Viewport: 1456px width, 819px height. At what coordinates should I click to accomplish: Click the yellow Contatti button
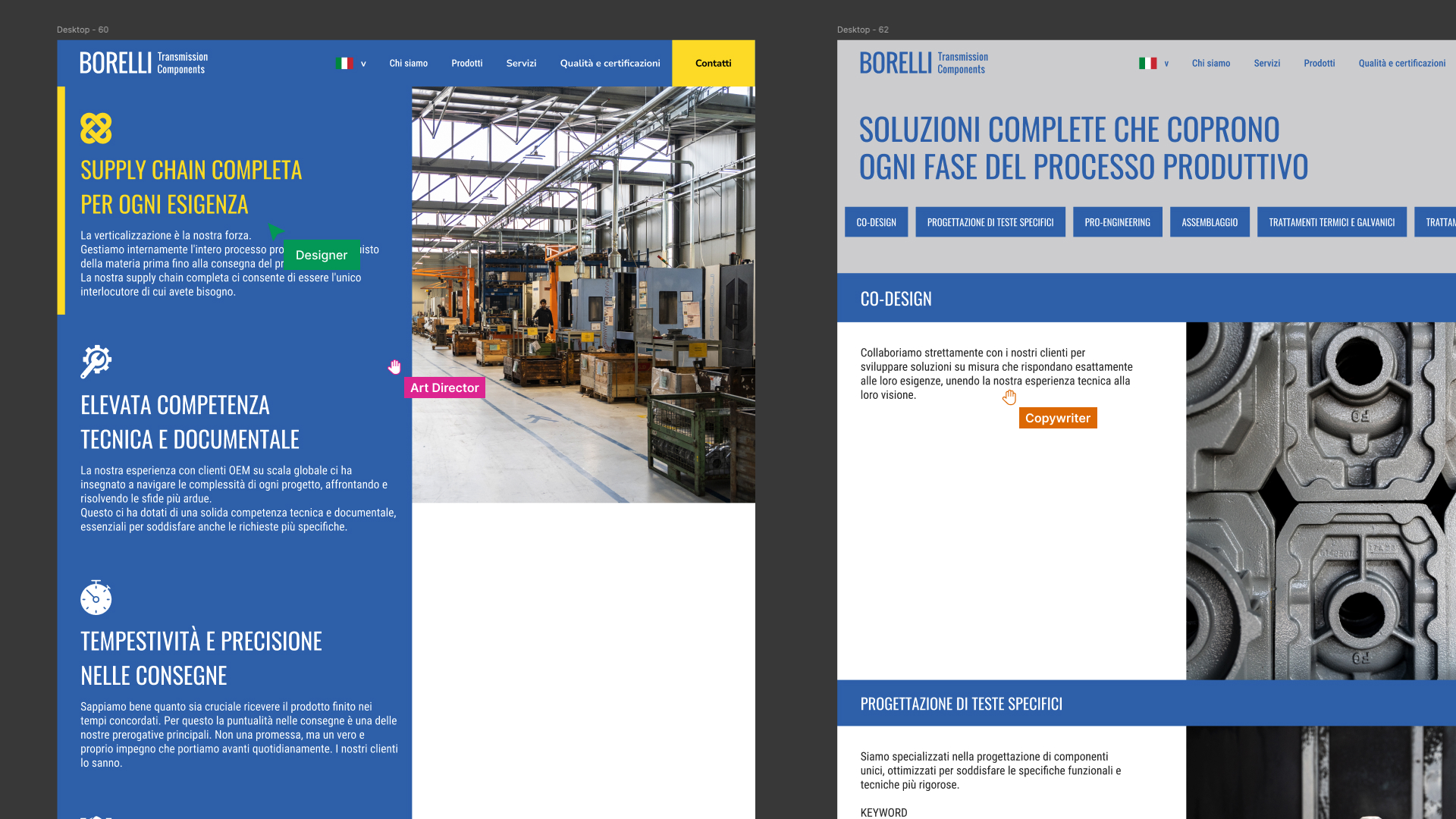714,64
